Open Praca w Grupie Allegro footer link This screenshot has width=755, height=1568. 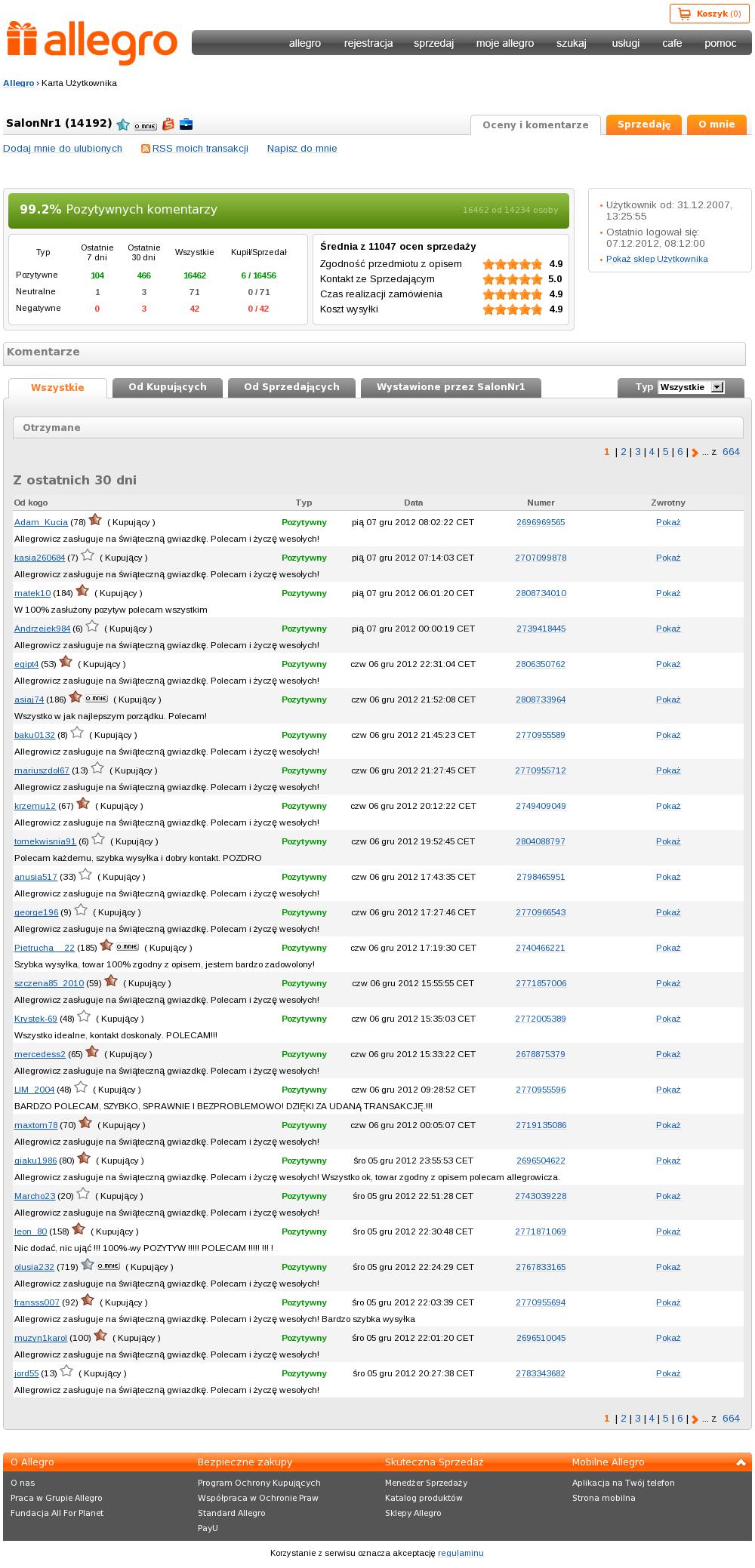tap(57, 1498)
